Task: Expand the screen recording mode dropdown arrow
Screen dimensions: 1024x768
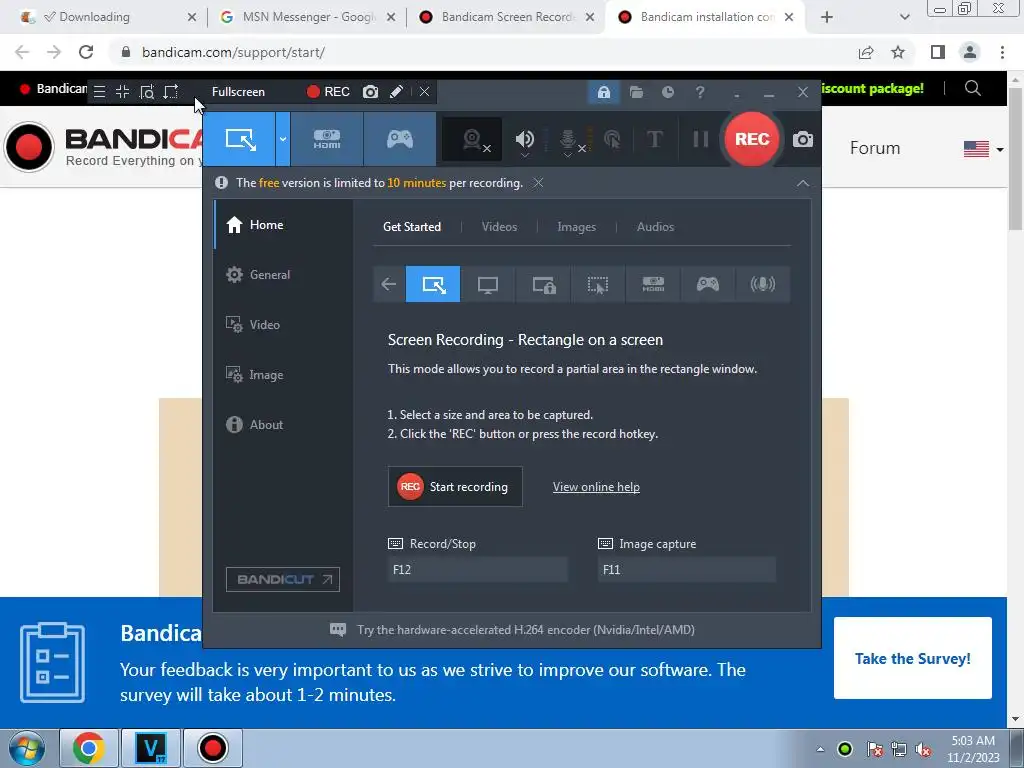Action: 283,139
